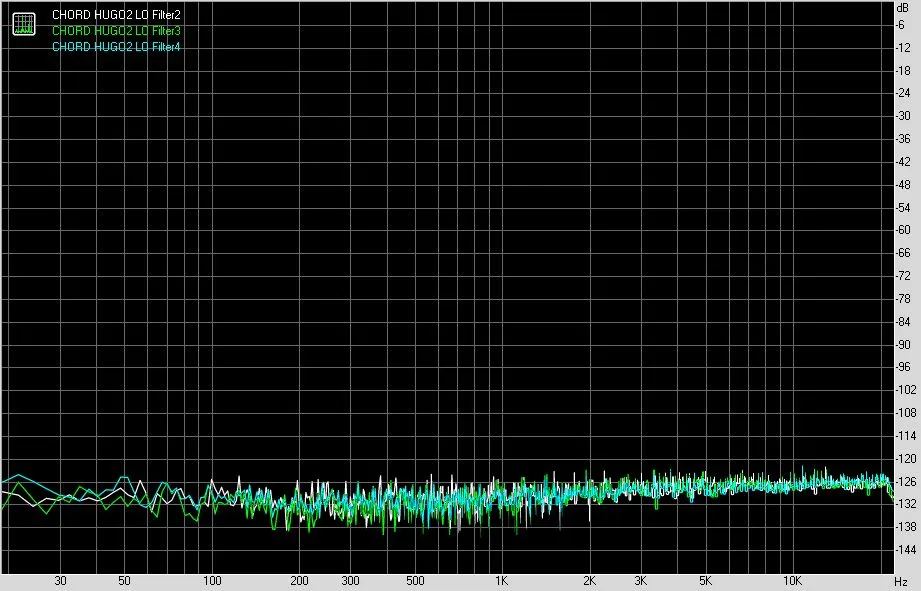Click the 5K frequency label
921x591 pixels.
pos(705,581)
